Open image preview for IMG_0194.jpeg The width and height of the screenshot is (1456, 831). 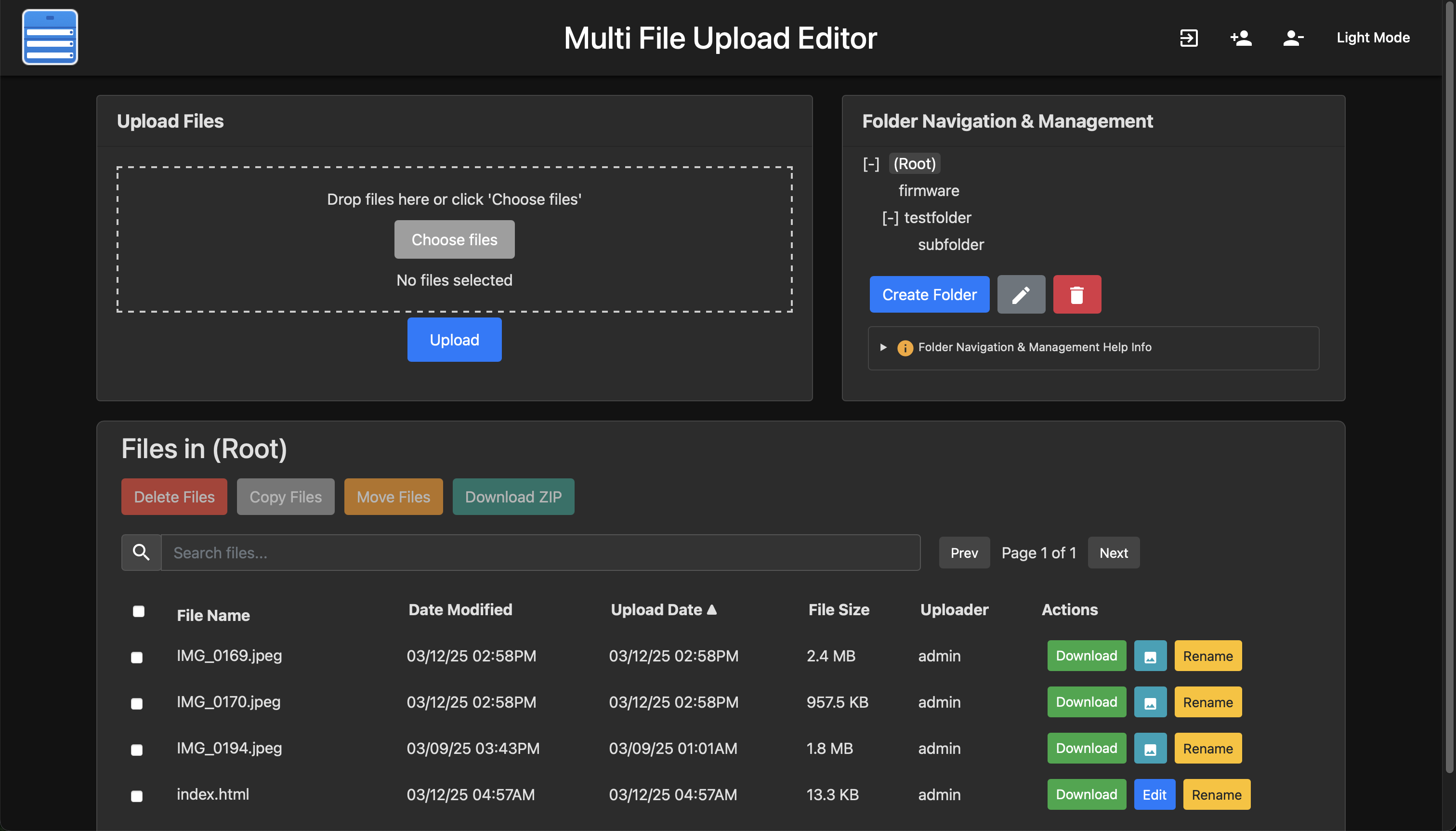(1150, 748)
